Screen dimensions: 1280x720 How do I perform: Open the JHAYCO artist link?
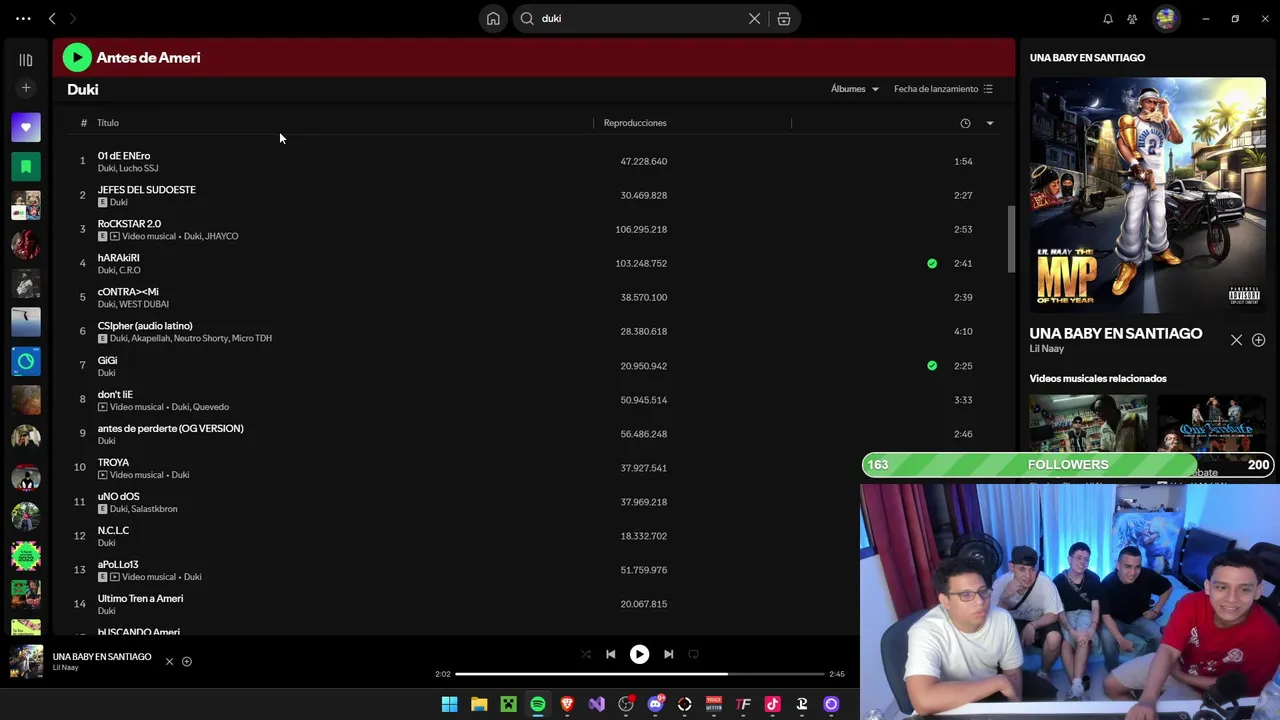tap(222, 236)
